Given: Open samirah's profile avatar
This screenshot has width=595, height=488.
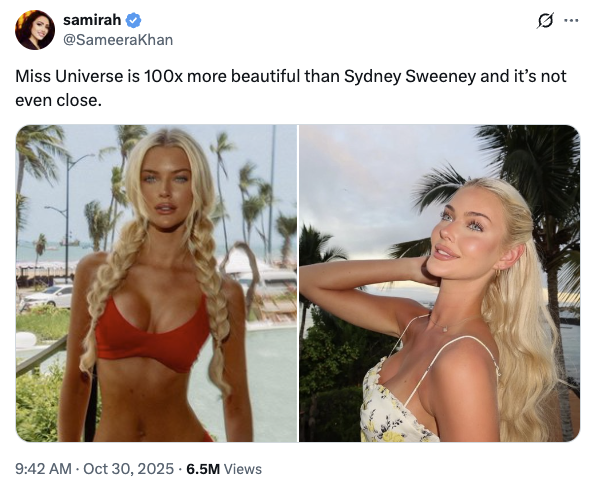Looking at the screenshot, I should (35, 30).
